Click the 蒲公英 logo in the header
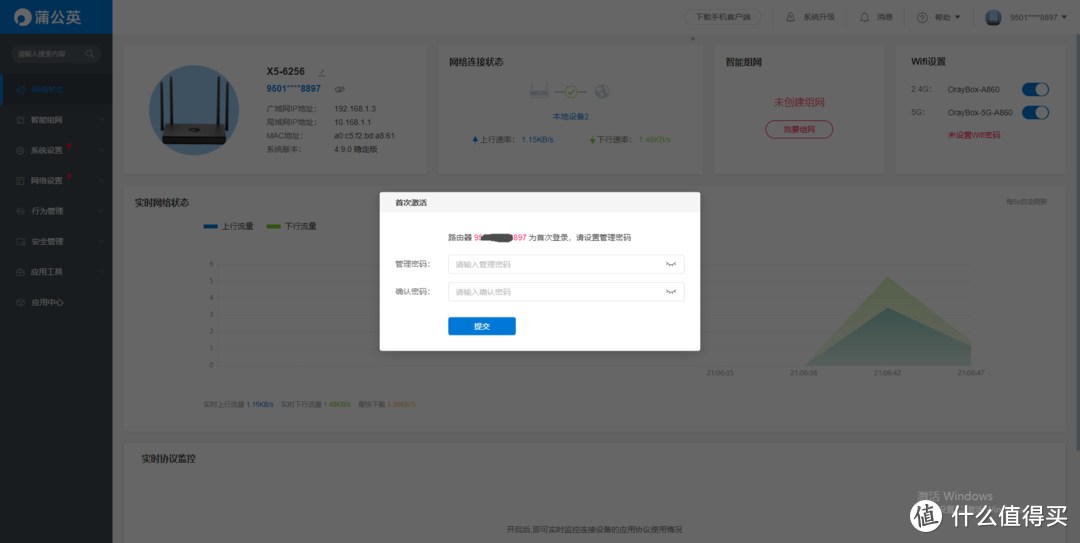Screen dimensions: 1080x543 pyautogui.click(x=48, y=17)
